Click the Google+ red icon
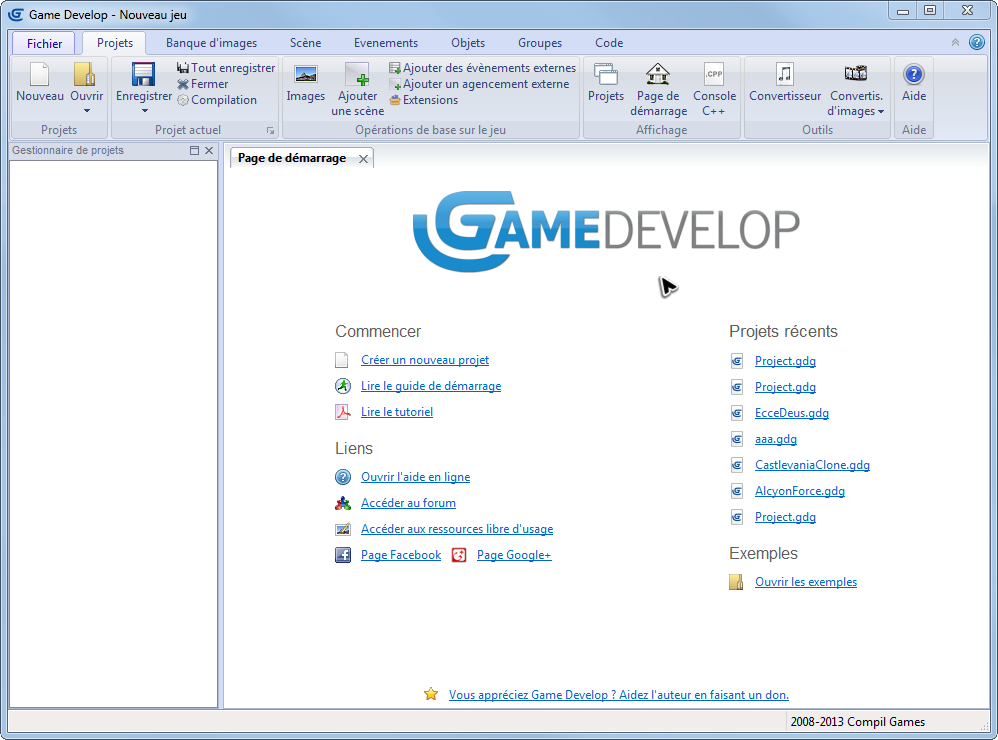 pyautogui.click(x=459, y=555)
